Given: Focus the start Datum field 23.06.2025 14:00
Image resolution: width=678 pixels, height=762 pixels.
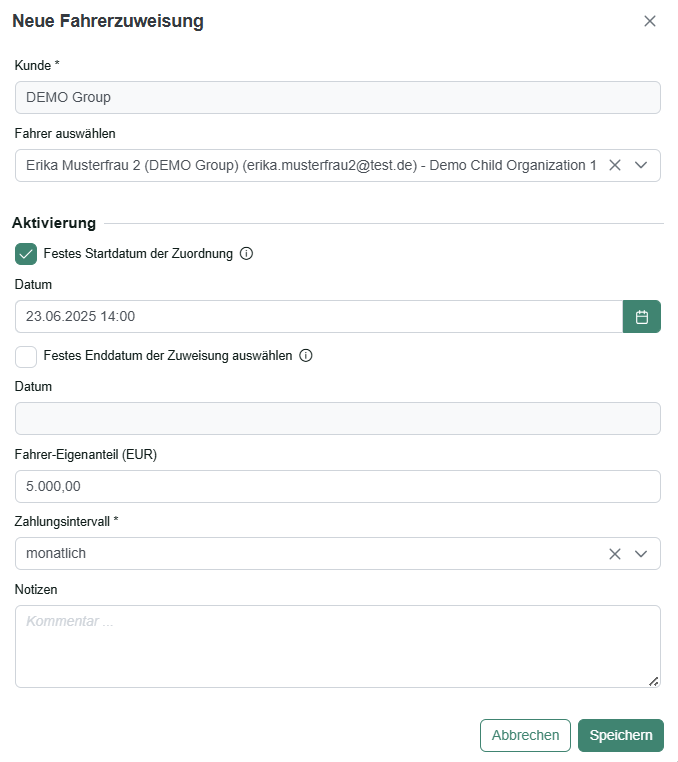Looking at the screenshot, I should pyautogui.click(x=319, y=317).
